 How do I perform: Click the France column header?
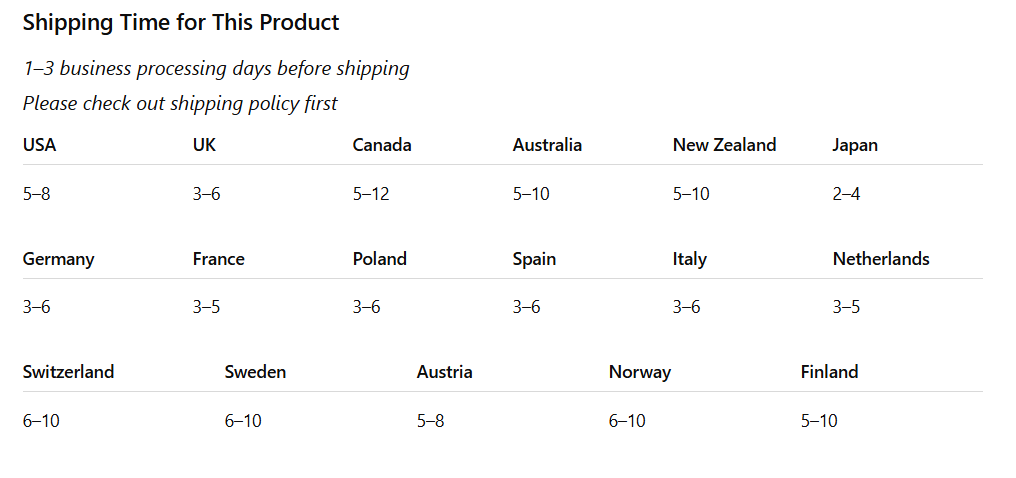point(219,259)
